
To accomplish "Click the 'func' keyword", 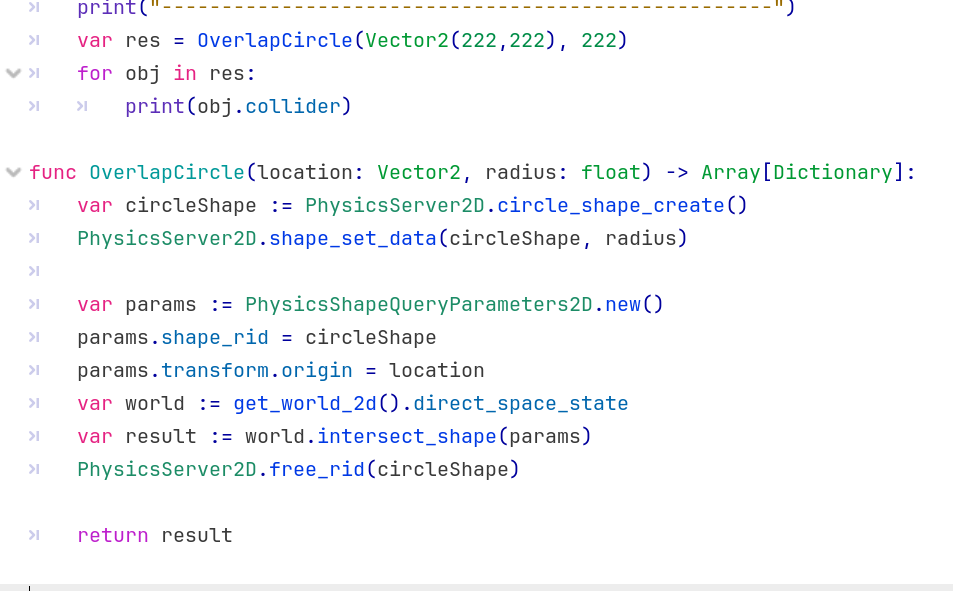I will pos(53,173).
